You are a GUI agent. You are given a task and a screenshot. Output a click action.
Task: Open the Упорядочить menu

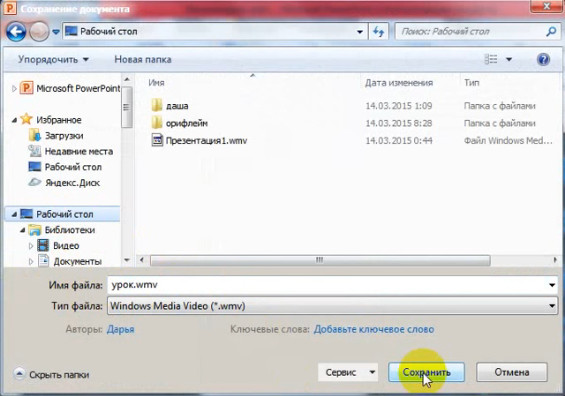click(x=53, y=59)
